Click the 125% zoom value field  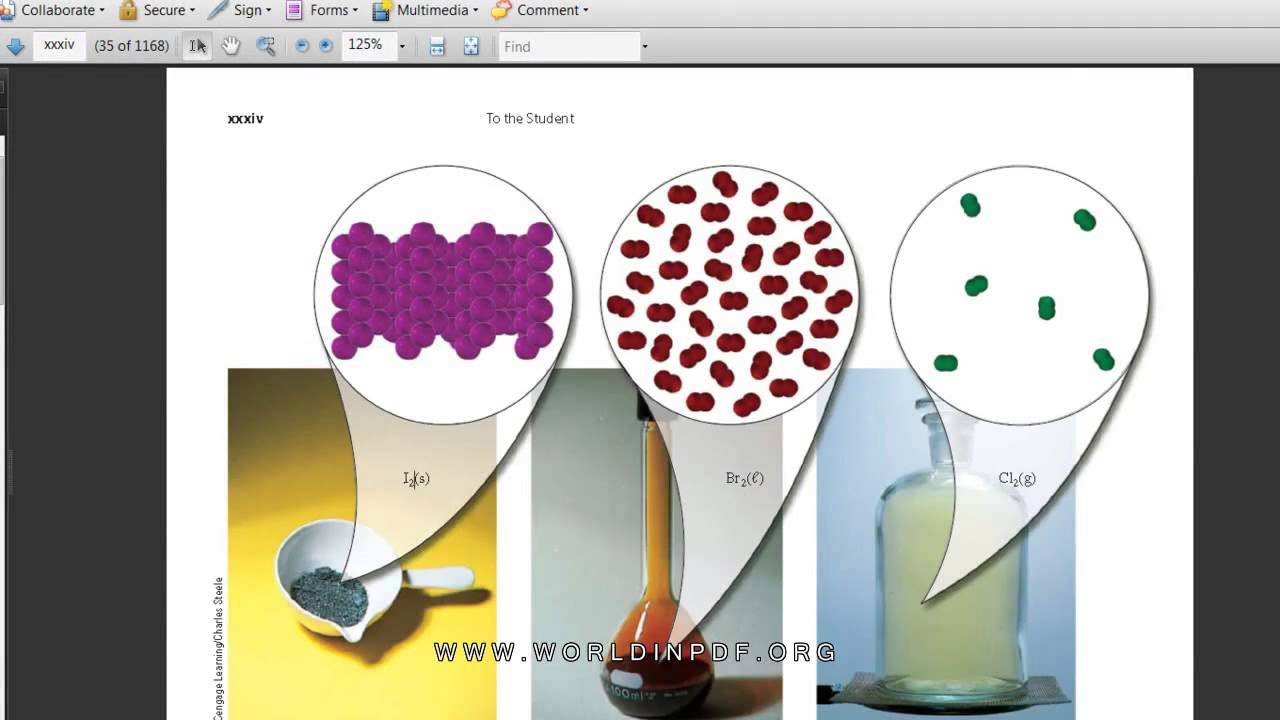click(x=368, y=46)
